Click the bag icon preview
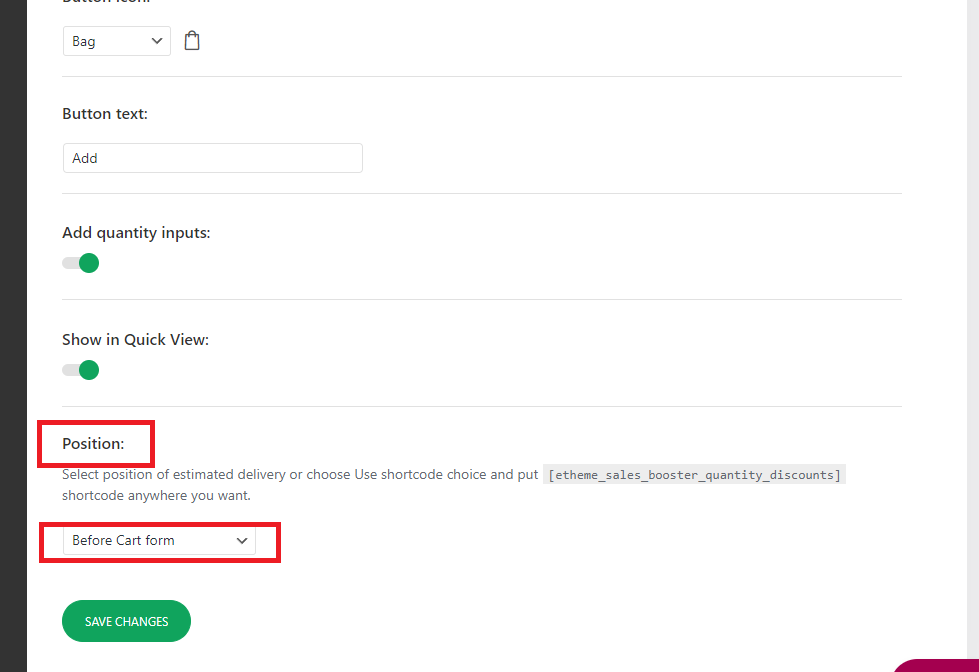The width and height of the screenshot is (979, 672). (x=192, y=41)
